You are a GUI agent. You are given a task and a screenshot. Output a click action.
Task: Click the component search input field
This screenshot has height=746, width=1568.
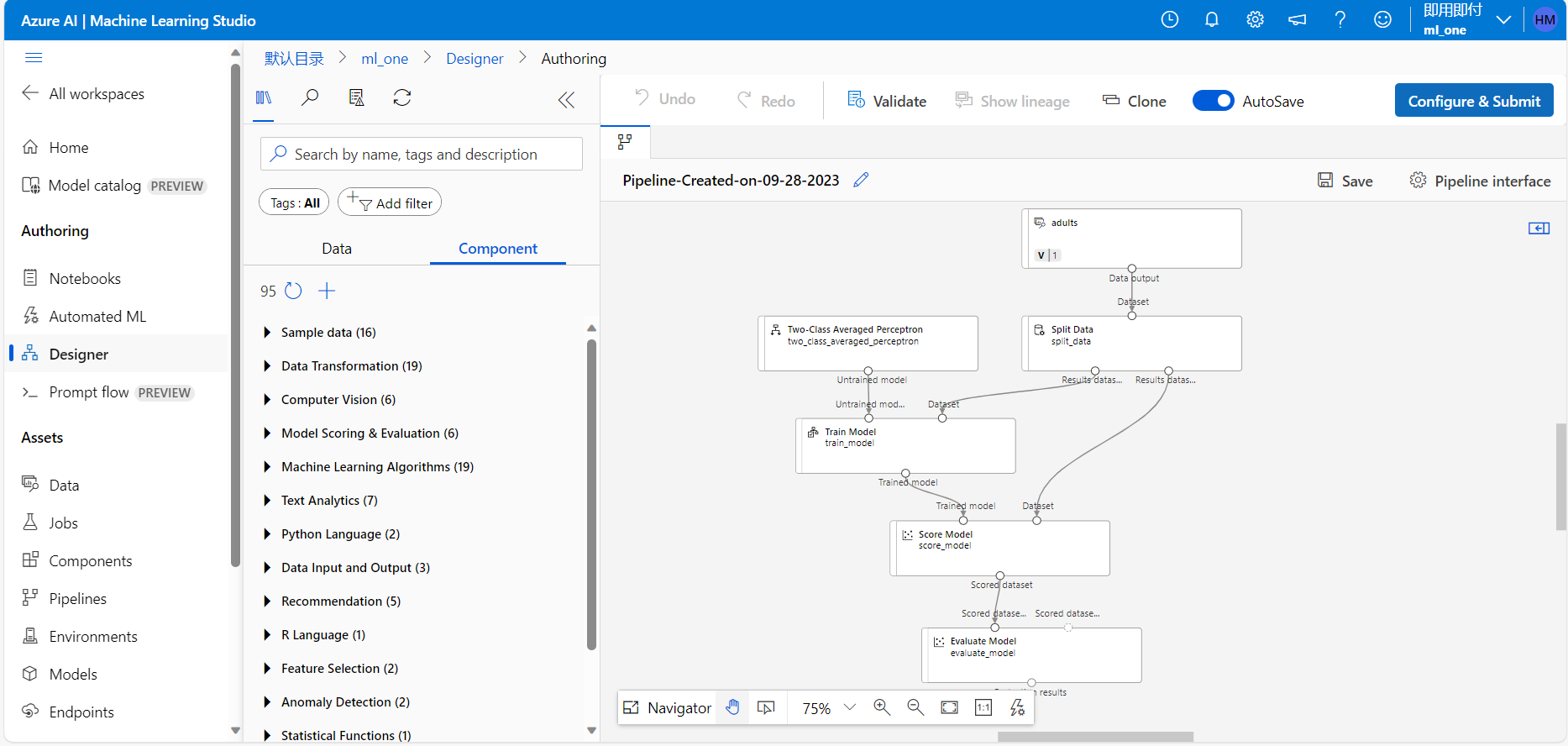coord(422,155)
